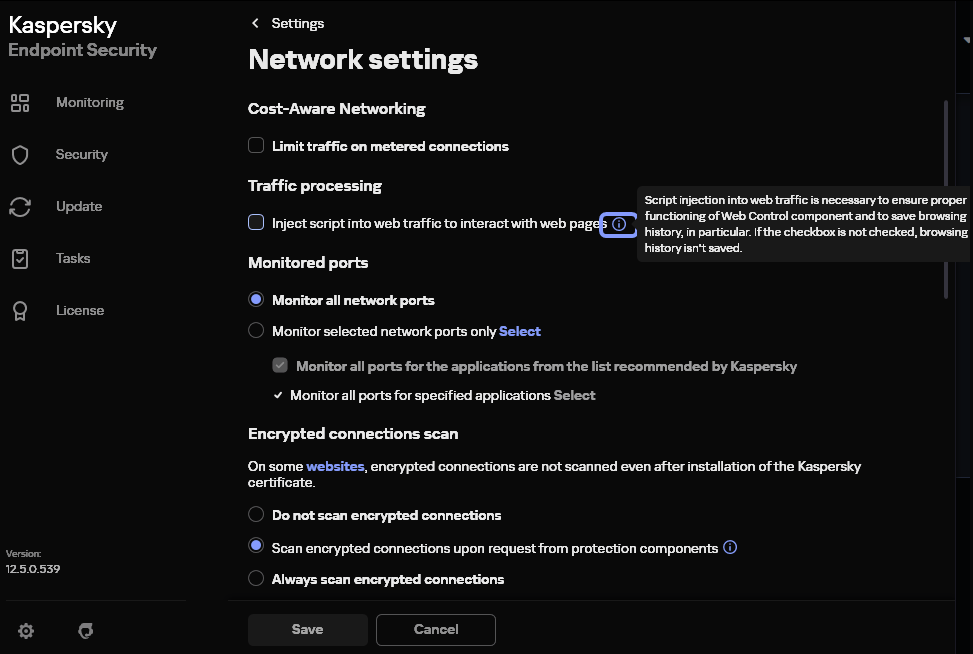This screenshot has width=973, height=654.
Task: Open the websites link
Action: pyautogui.click(x=336, y=467)
